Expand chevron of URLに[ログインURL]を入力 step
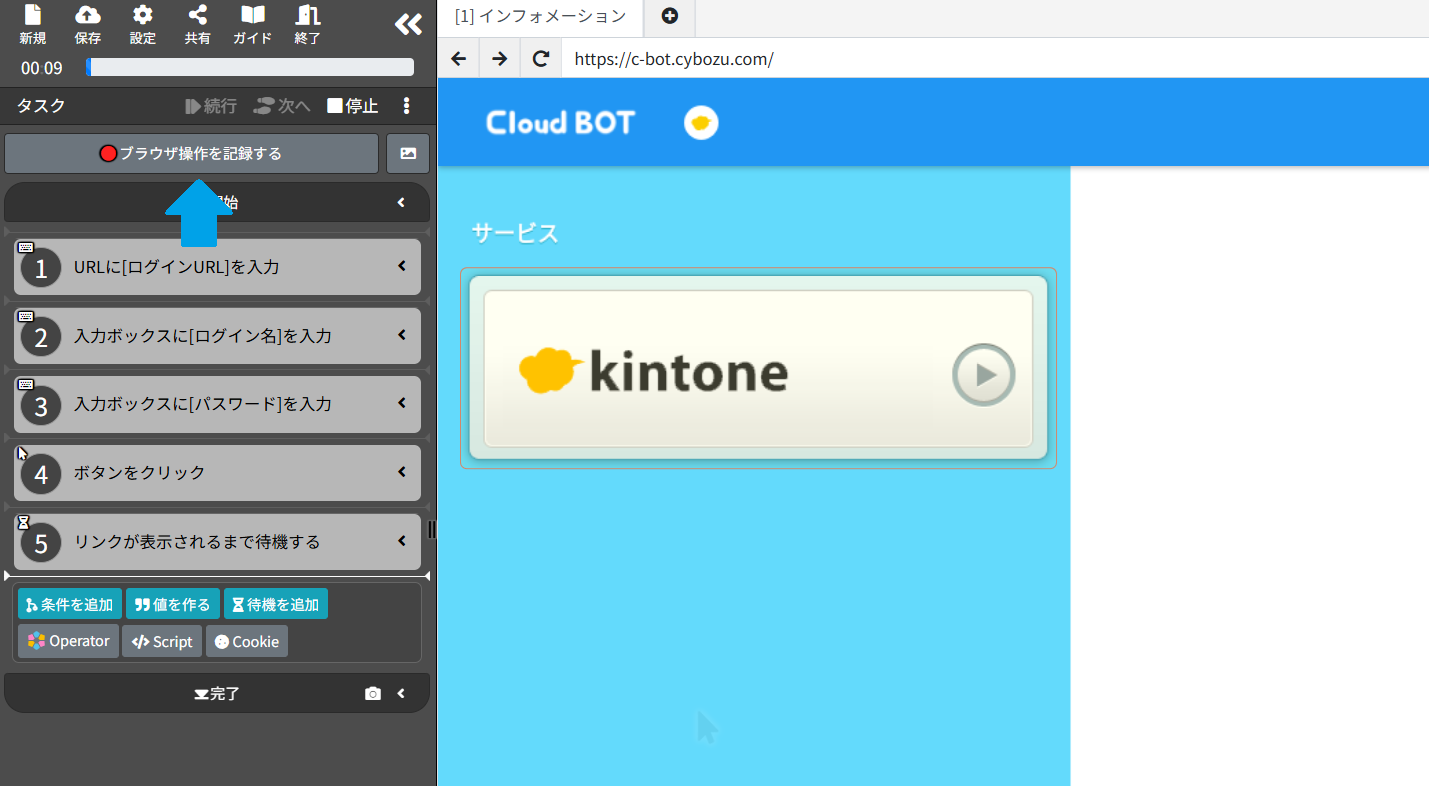 click(402, 266)
